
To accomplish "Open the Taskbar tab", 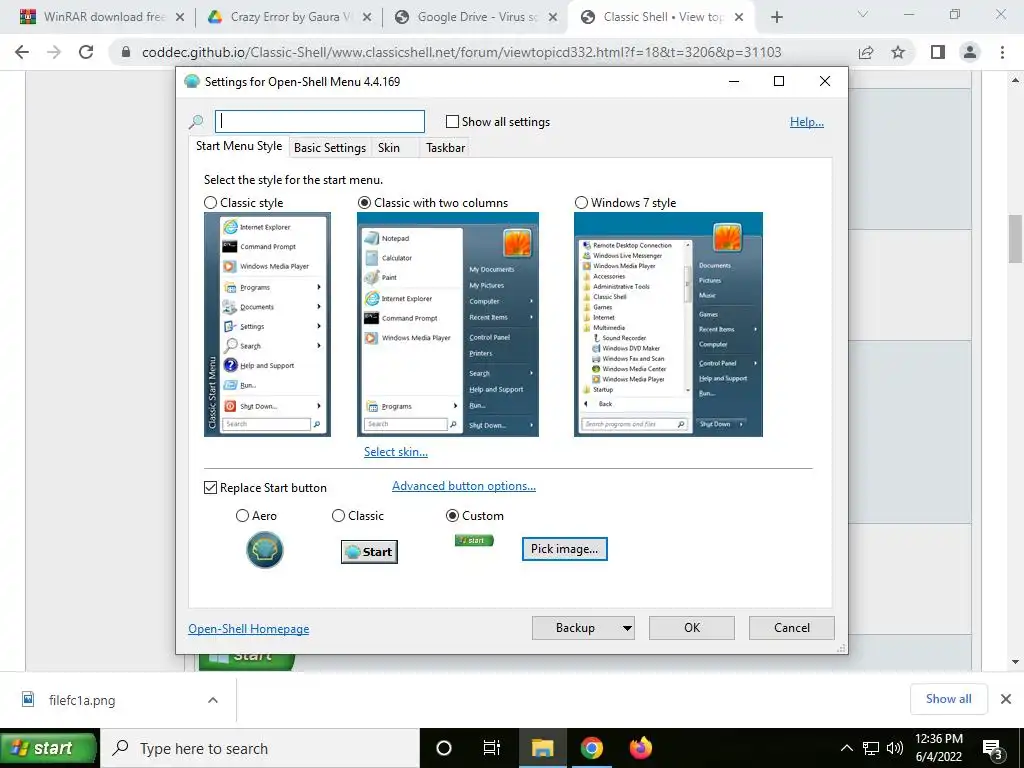I will (445, 148).
